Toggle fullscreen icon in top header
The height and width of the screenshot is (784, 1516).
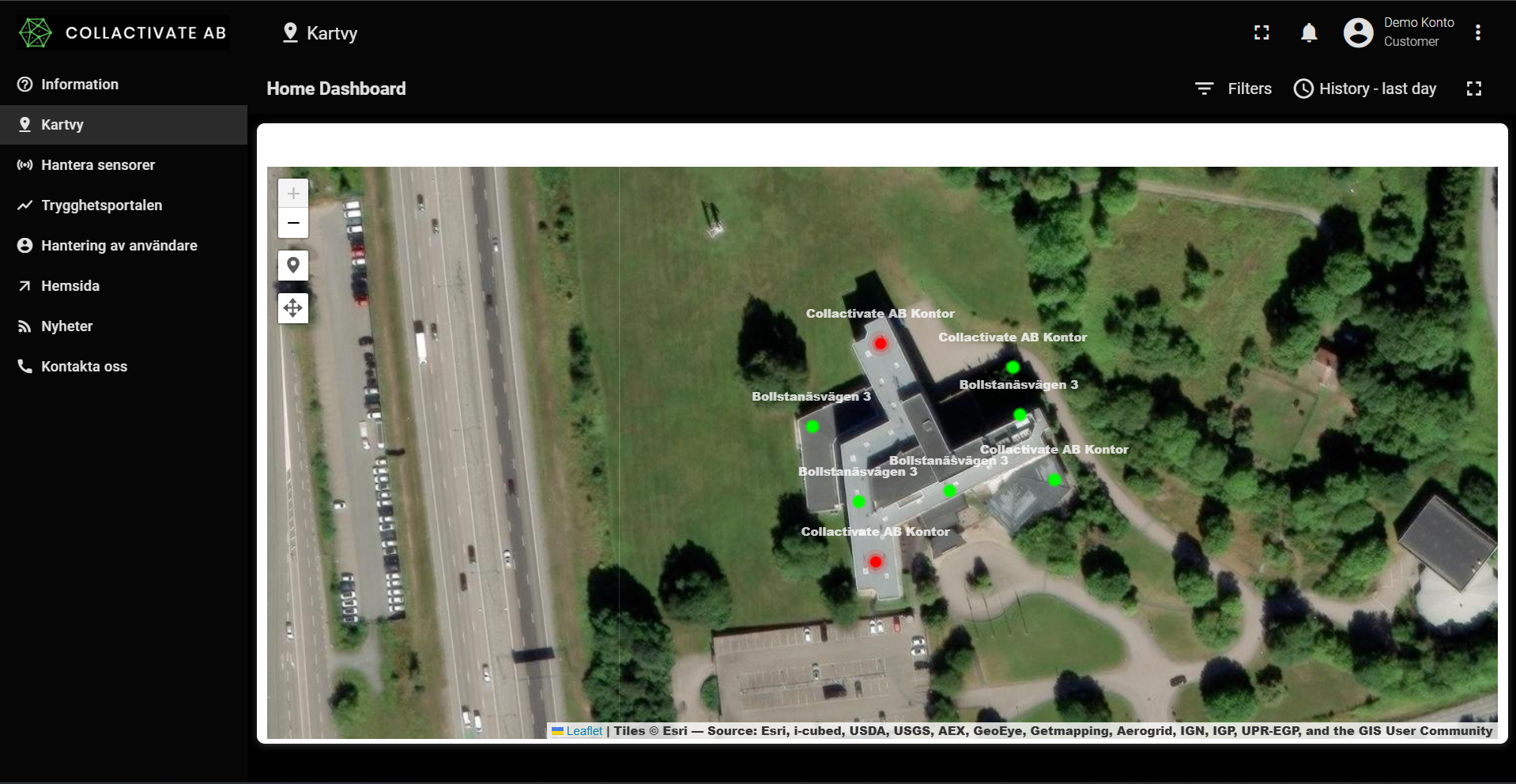[1261, 32]
